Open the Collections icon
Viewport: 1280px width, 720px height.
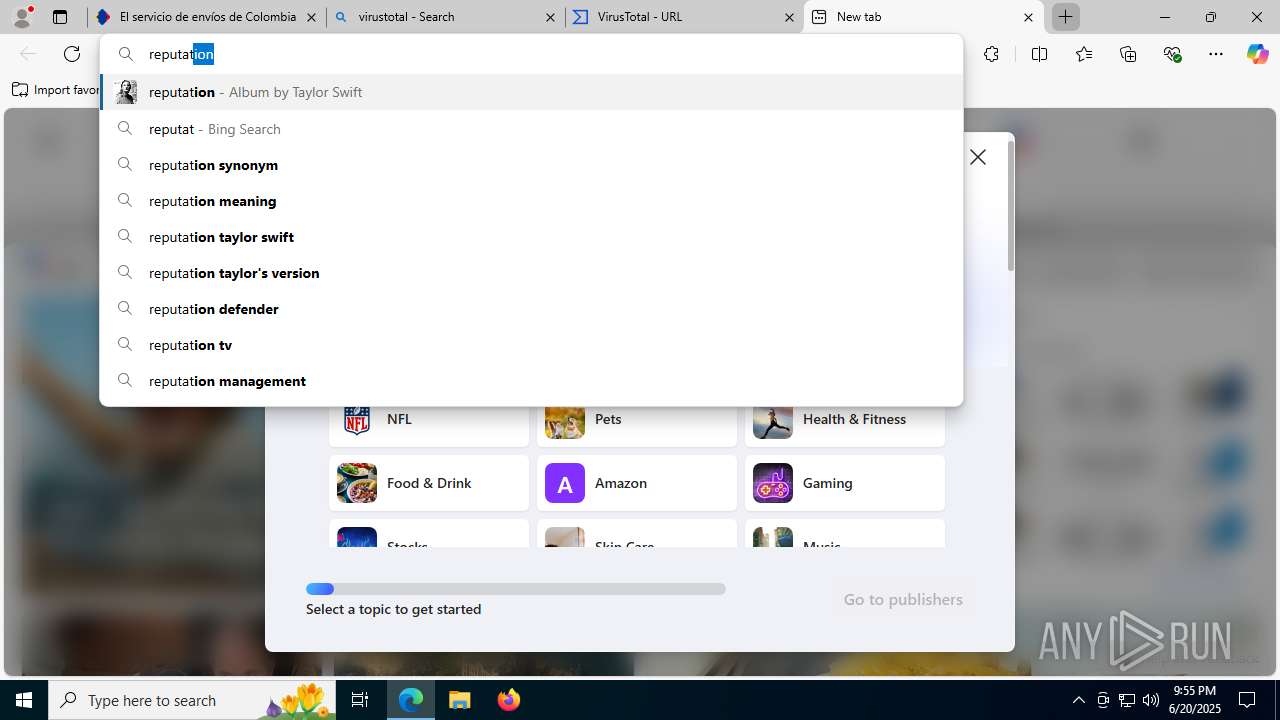click(x=1128, y=54)
